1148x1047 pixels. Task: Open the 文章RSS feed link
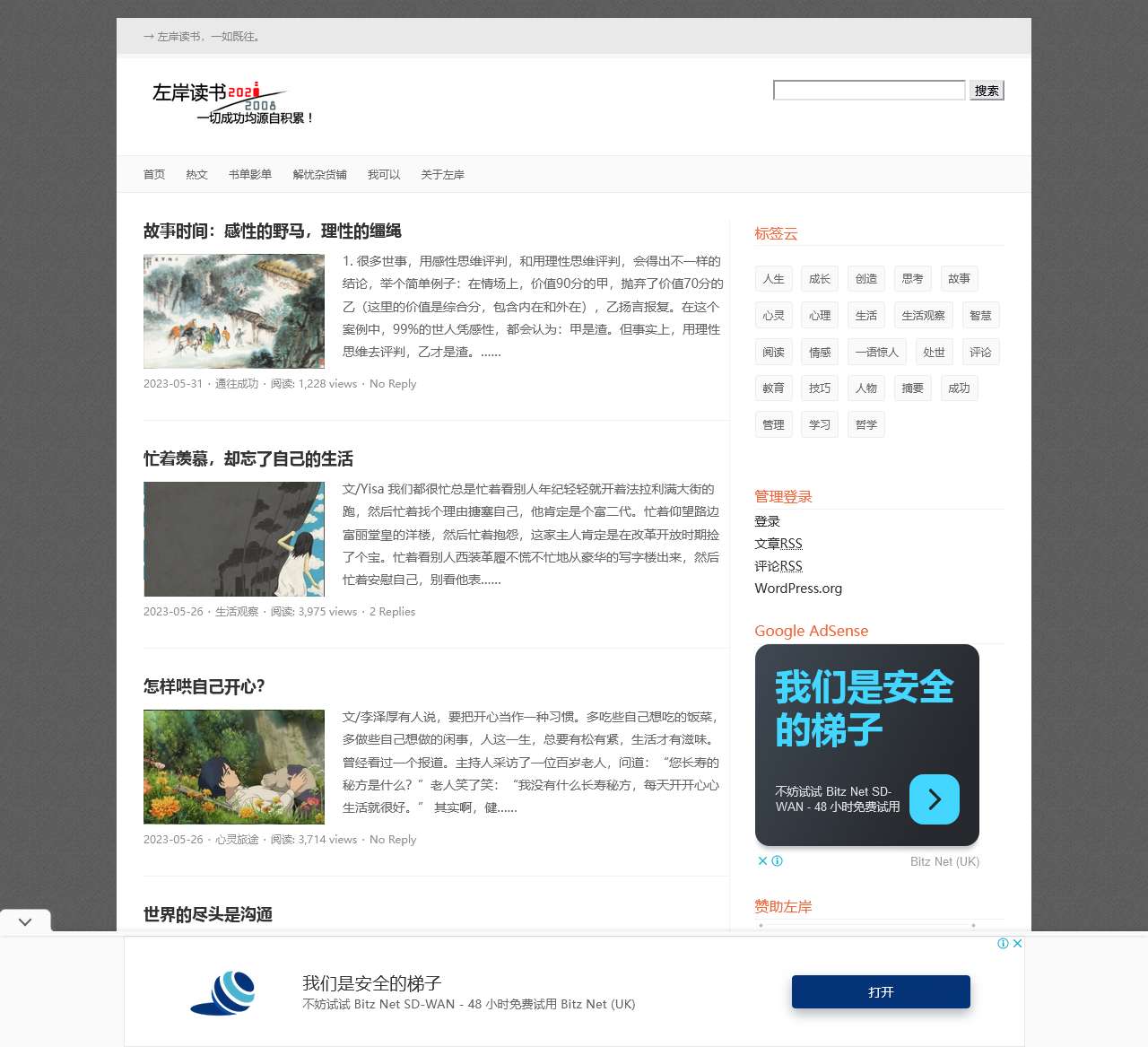[x=778, y=544]
